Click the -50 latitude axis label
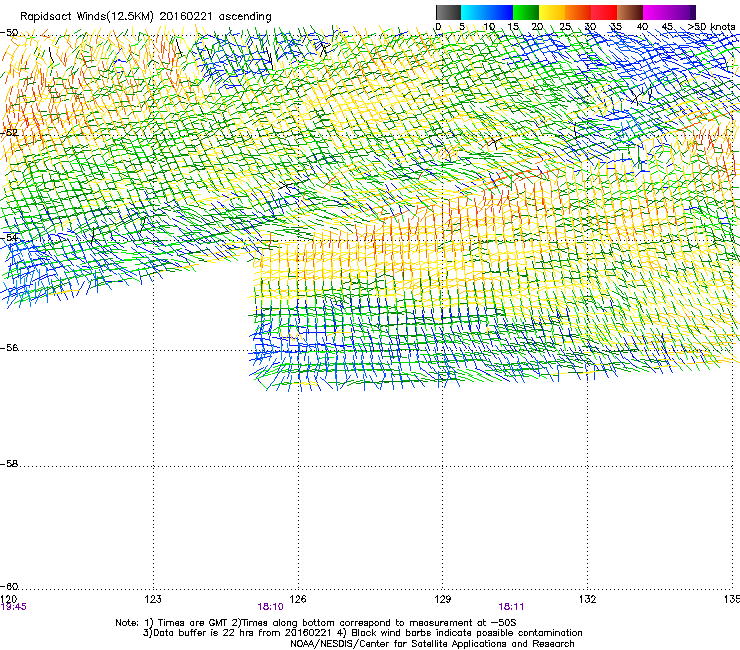Image resolution: width=740 pixels, height=650 pixels. coord(9,33)
